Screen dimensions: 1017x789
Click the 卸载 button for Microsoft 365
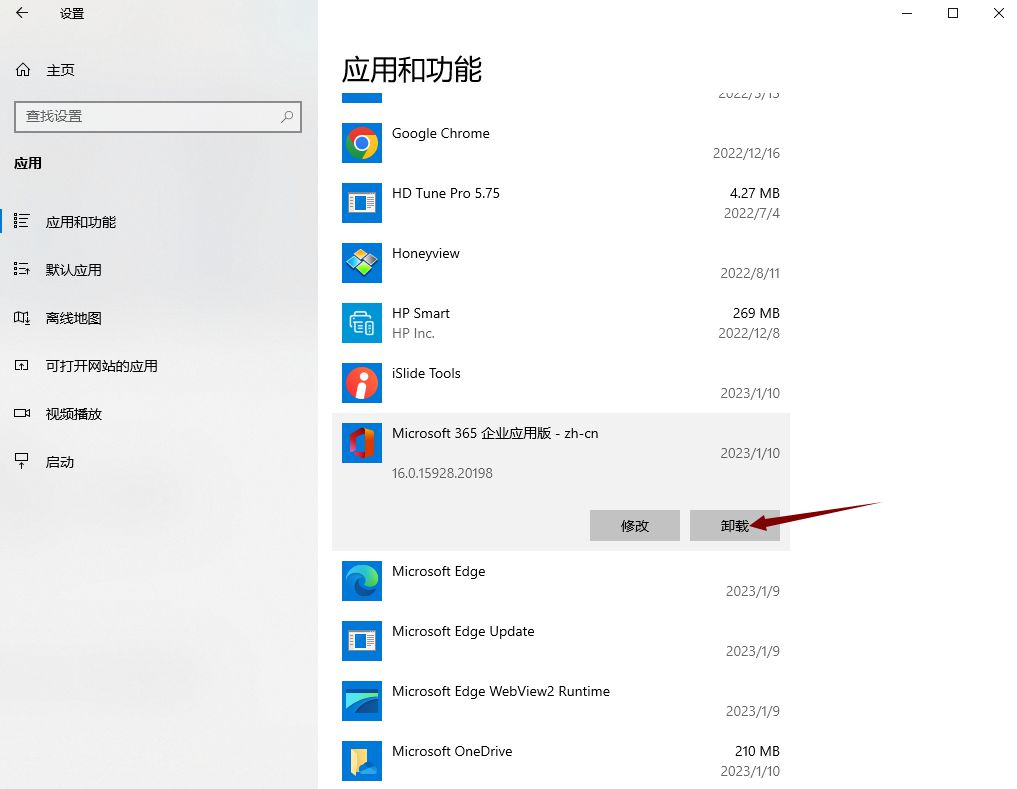point(734,525)
